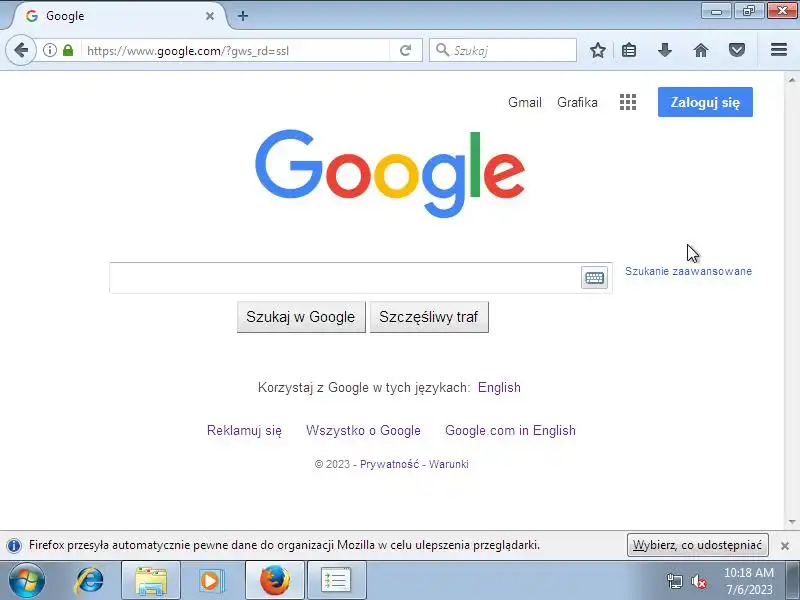
Task: Click the magnifier in Szukaj box
Action: click(442, 50)
